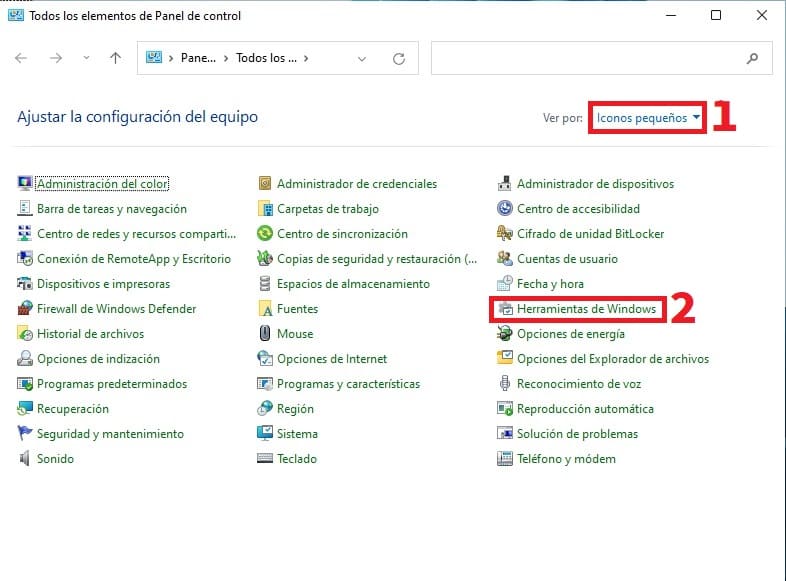Click the Historial de archivos icon
Viewport: 786px width, 581px height.
tap(25, 334)
